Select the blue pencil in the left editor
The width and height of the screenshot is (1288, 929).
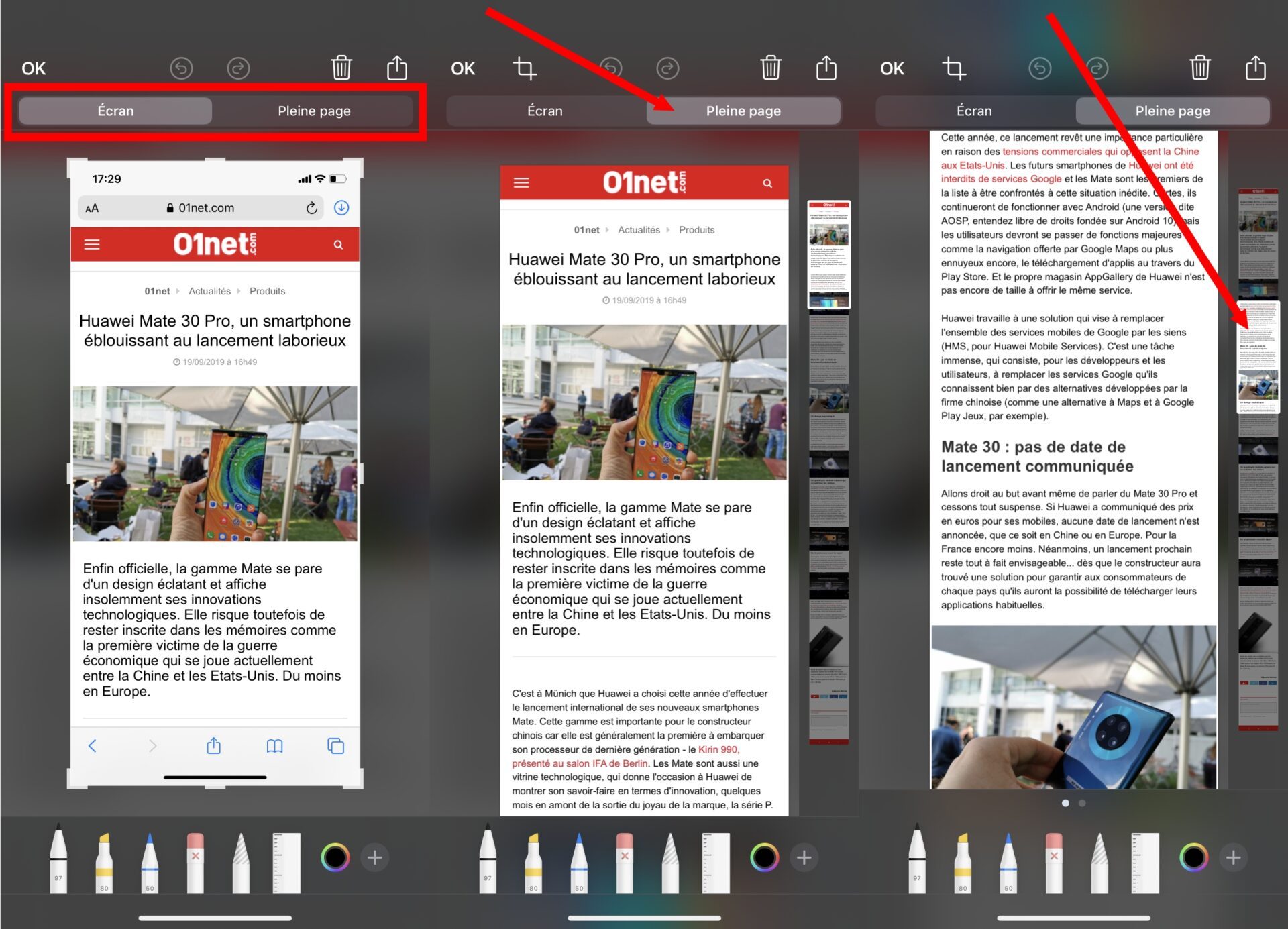click(150, 863)
